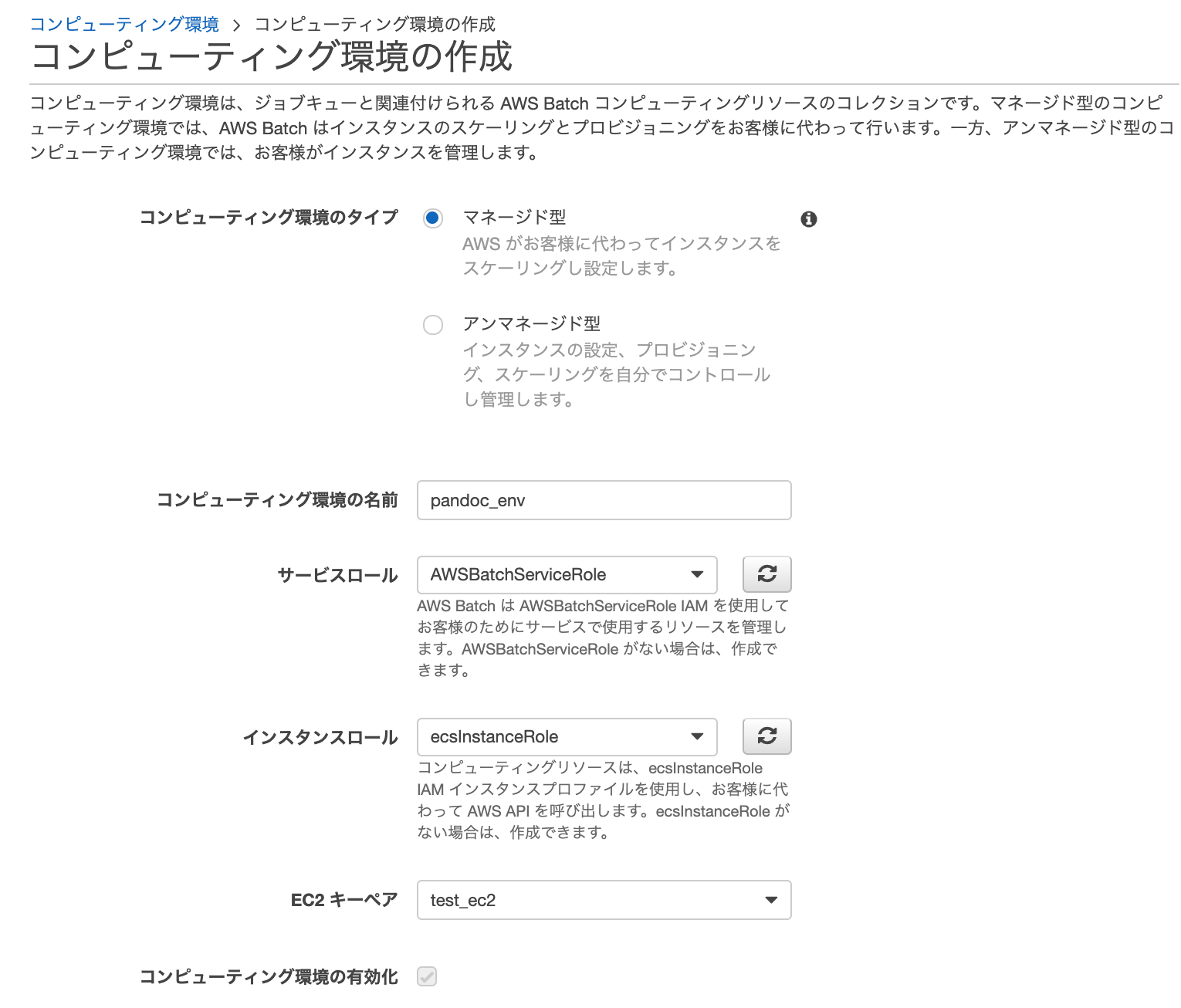Click the EC2 キーペア field label

coord(344,900)
